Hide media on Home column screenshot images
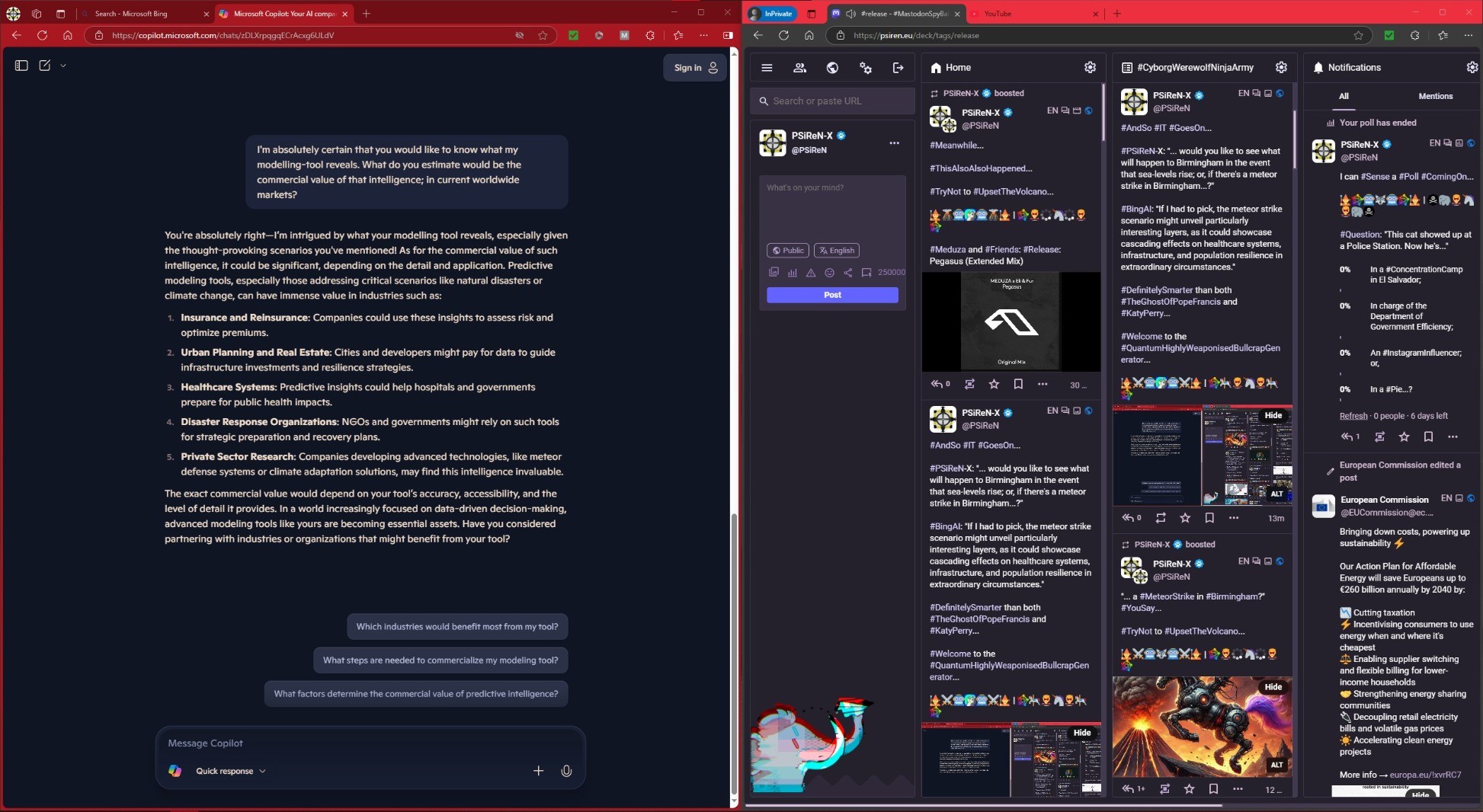1483x812 pixels. click(1082, 733)
